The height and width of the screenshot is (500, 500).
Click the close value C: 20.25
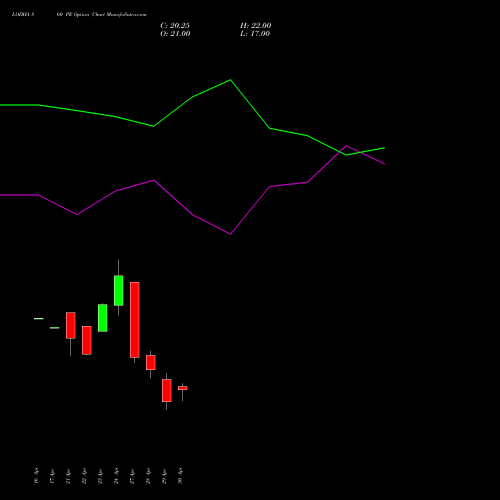[x=175, y=26]
